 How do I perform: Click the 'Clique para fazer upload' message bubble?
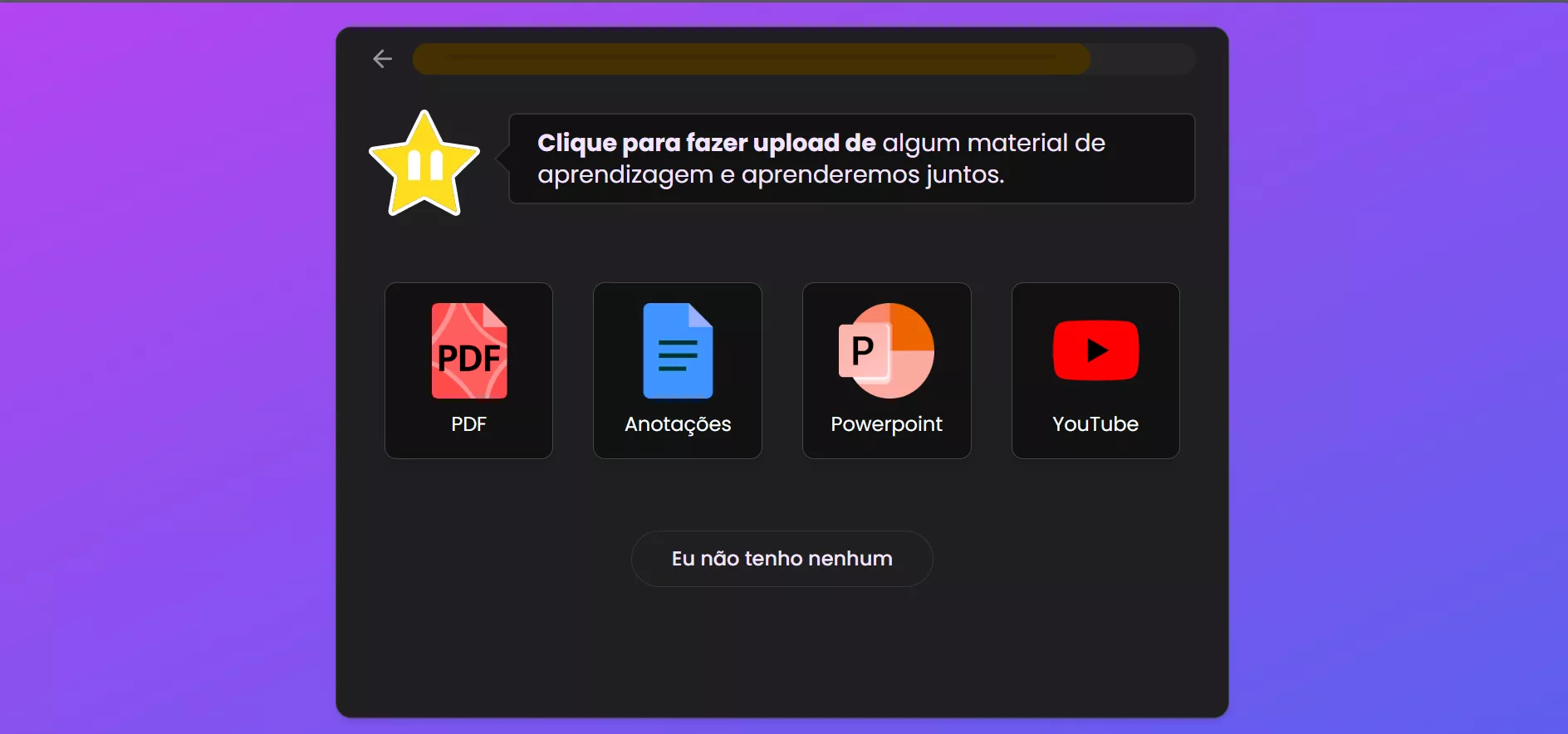[852, 159]
